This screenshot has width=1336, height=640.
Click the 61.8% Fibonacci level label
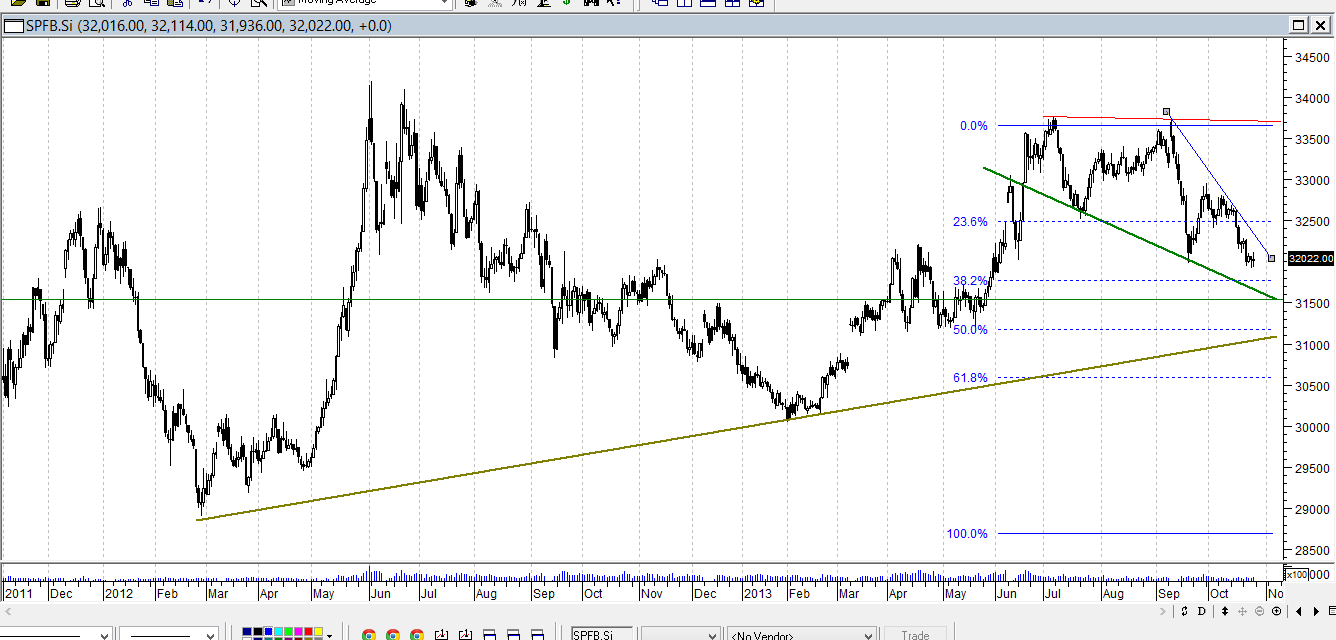pyautogui.click(x=970, y=378)
